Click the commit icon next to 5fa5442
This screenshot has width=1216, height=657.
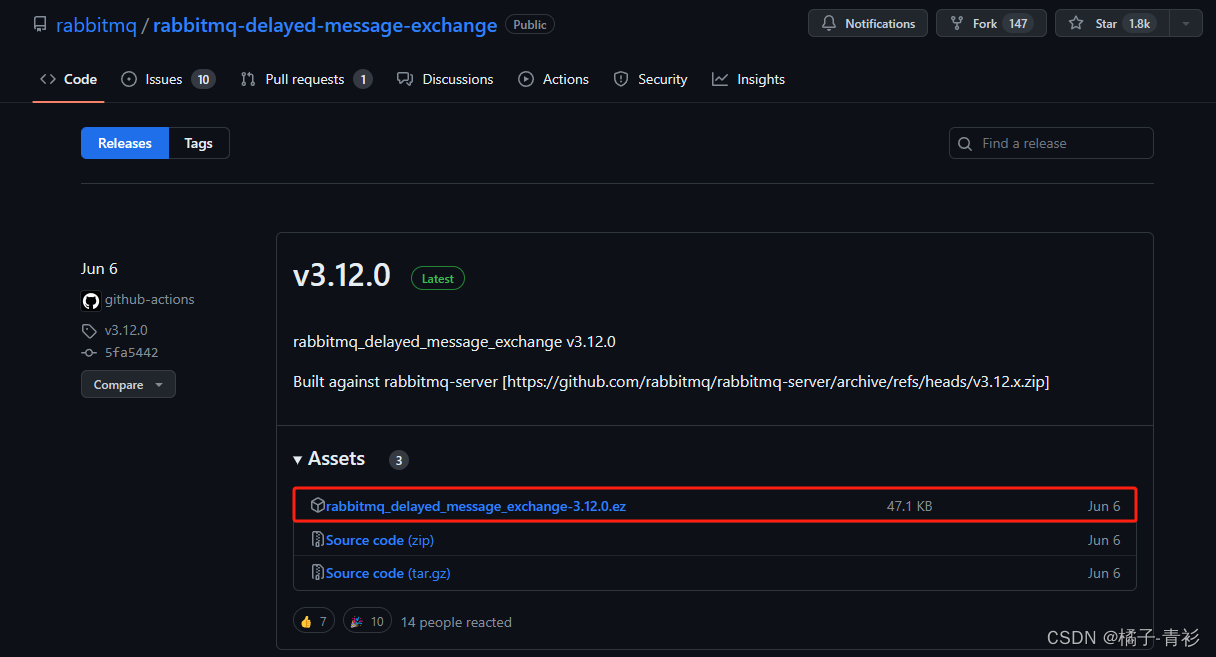[x=90, y=352]
